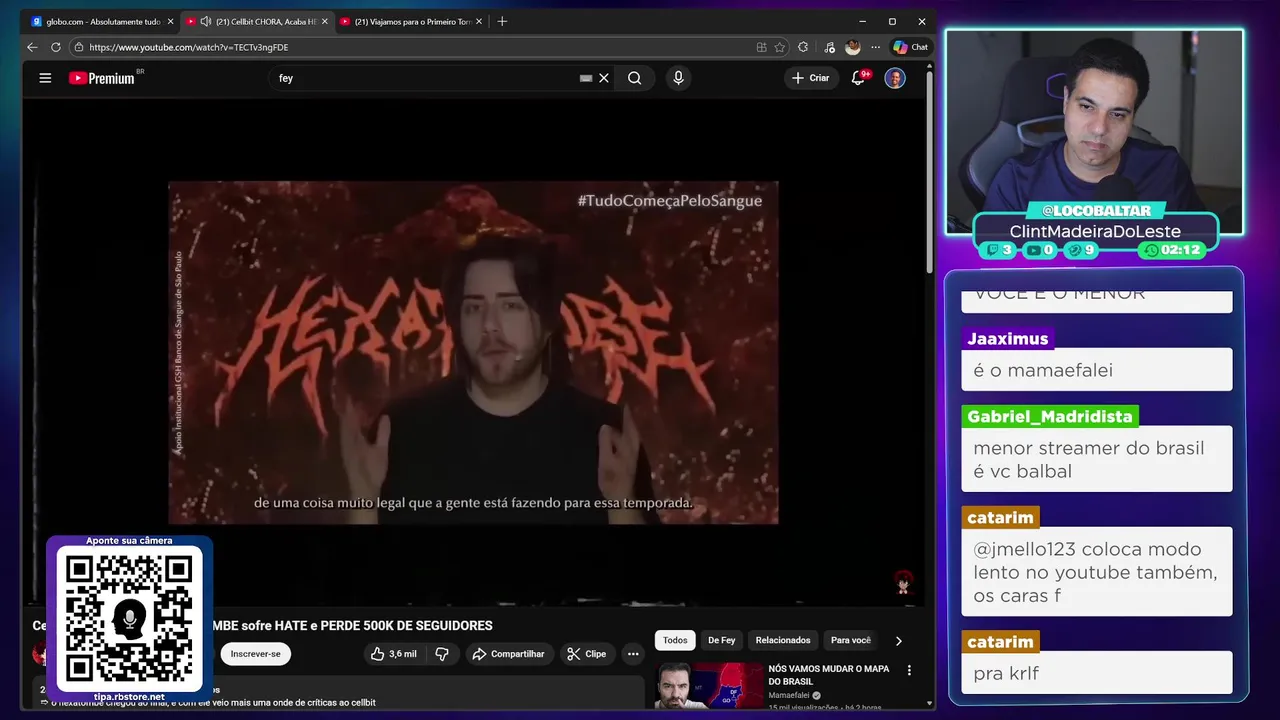Switch to Viajamos para o Primeiro tab
This screenshot has width=1280, height=720.
point(412,21)
